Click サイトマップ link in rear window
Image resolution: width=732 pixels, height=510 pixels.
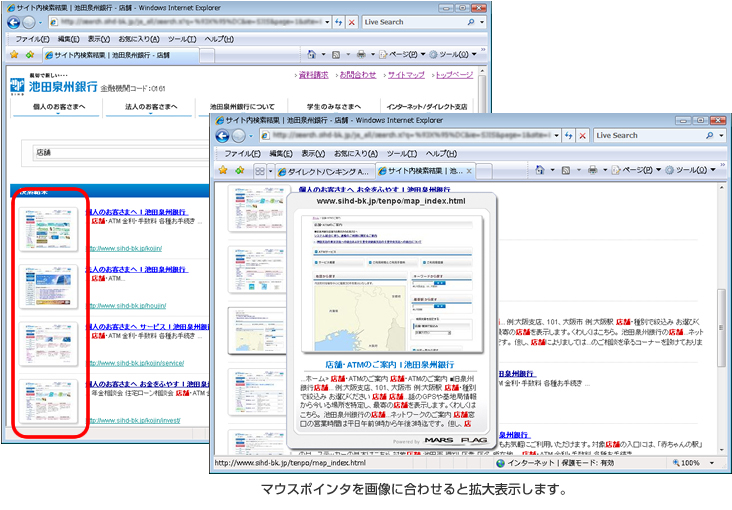point(406,75)
